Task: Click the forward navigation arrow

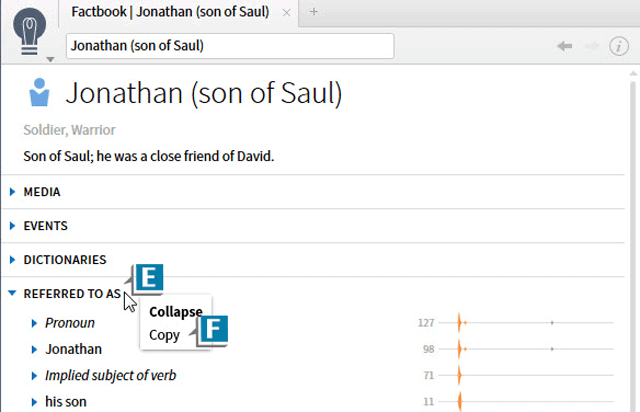Action: [592, 46]
